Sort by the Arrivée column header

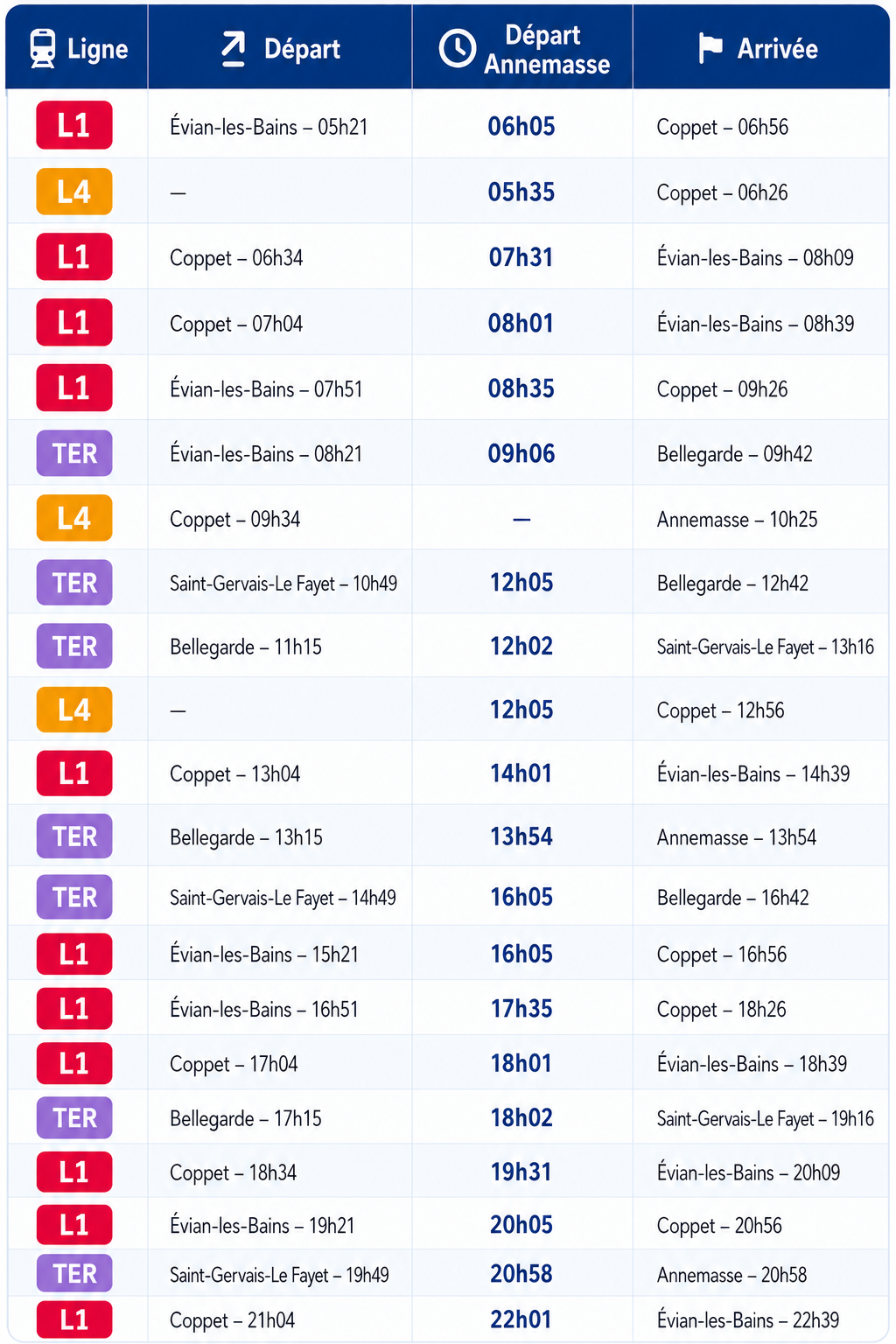pos(760,48)
